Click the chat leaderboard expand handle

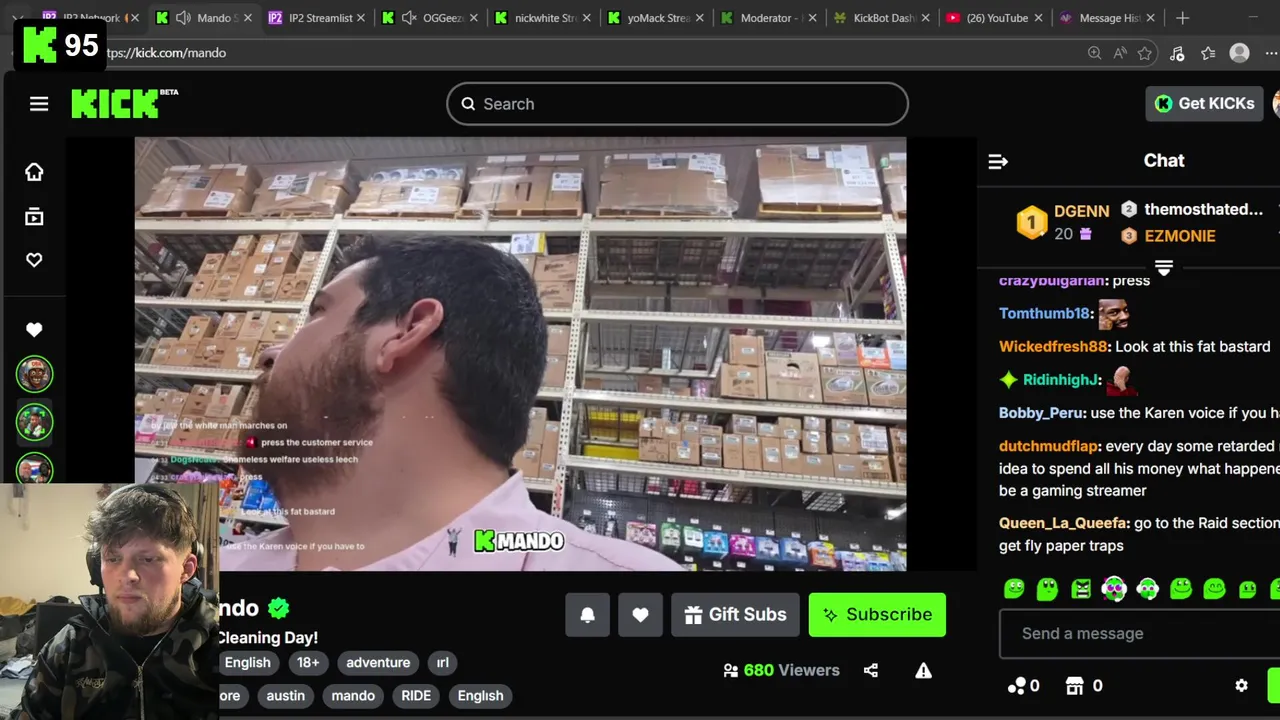(x=1164, y=268)
